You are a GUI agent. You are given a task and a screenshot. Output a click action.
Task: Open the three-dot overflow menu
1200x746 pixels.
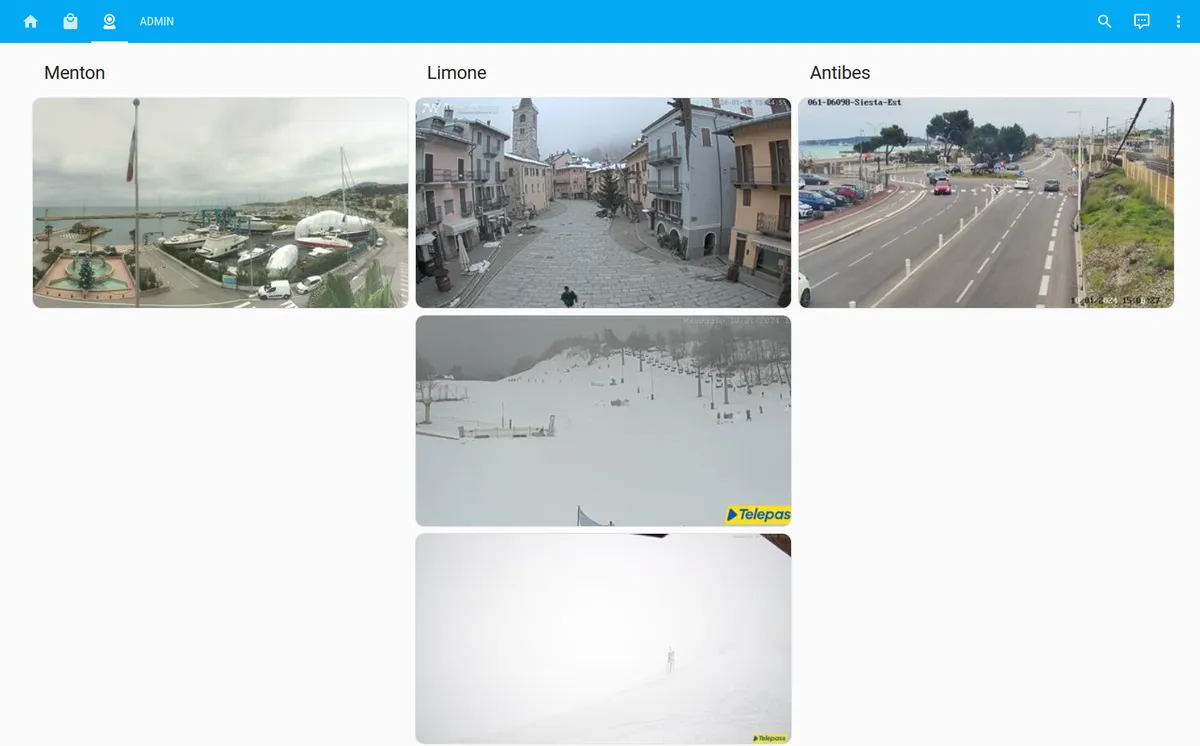tap(1179, 21)
